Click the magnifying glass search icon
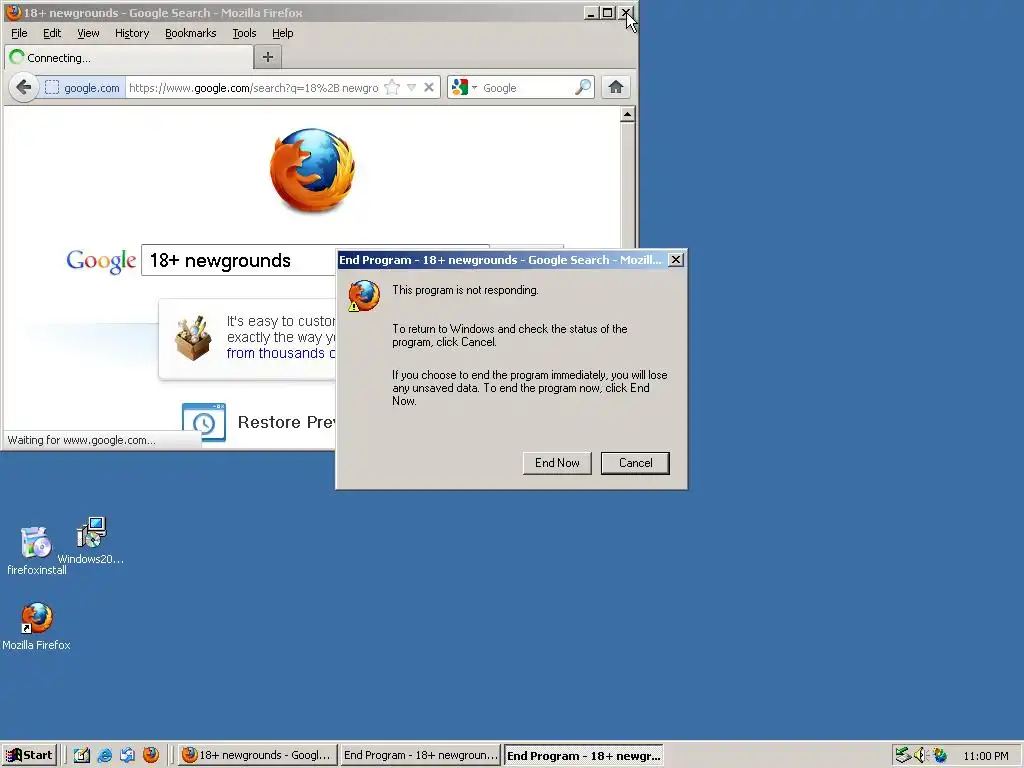 583,87
